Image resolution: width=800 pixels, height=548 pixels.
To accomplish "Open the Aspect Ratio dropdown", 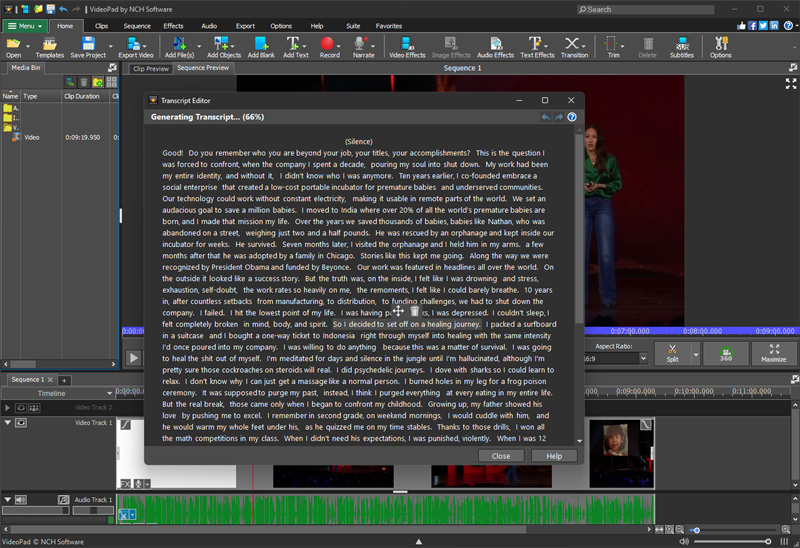I will click(x=643, y=358).
